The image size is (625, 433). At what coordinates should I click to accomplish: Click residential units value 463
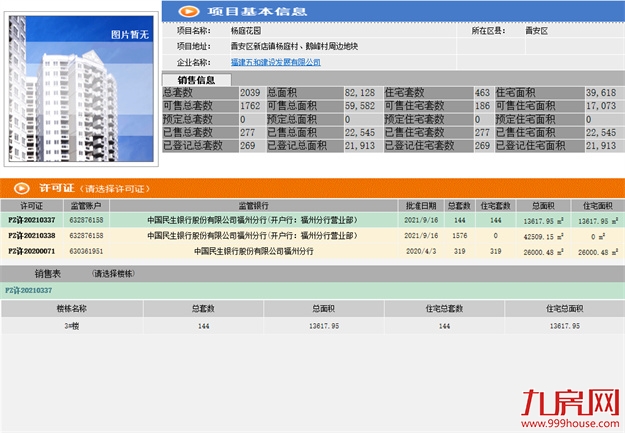[482, 93]
